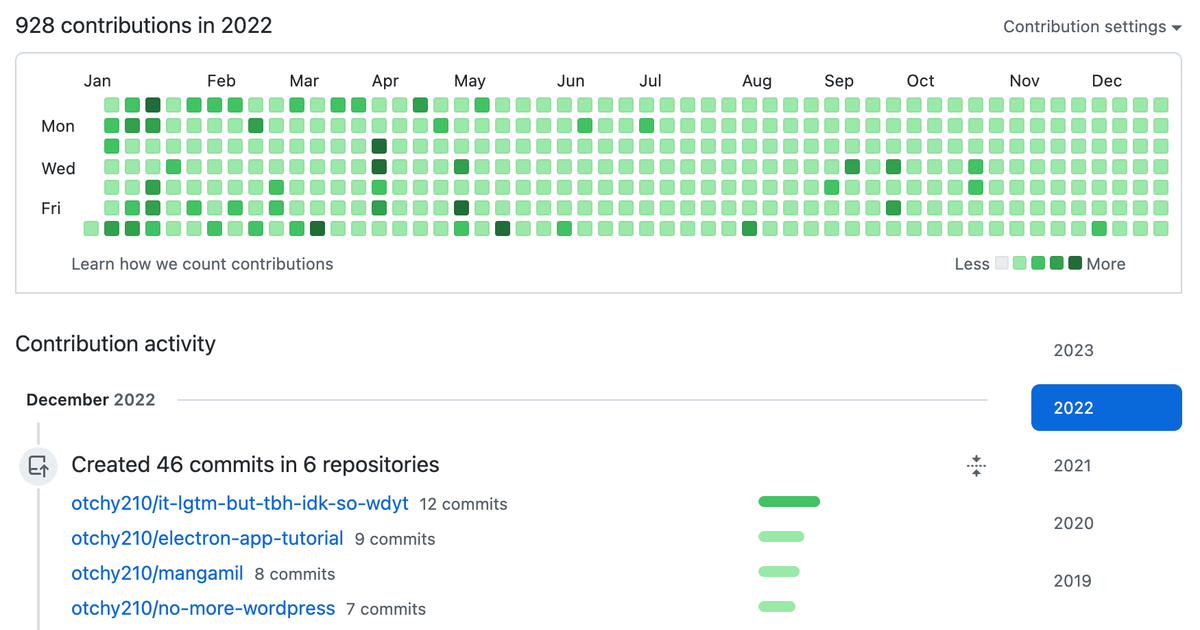The image size is (1200, 630).
Task: Open the '12 commits' link
Action: 463,504
